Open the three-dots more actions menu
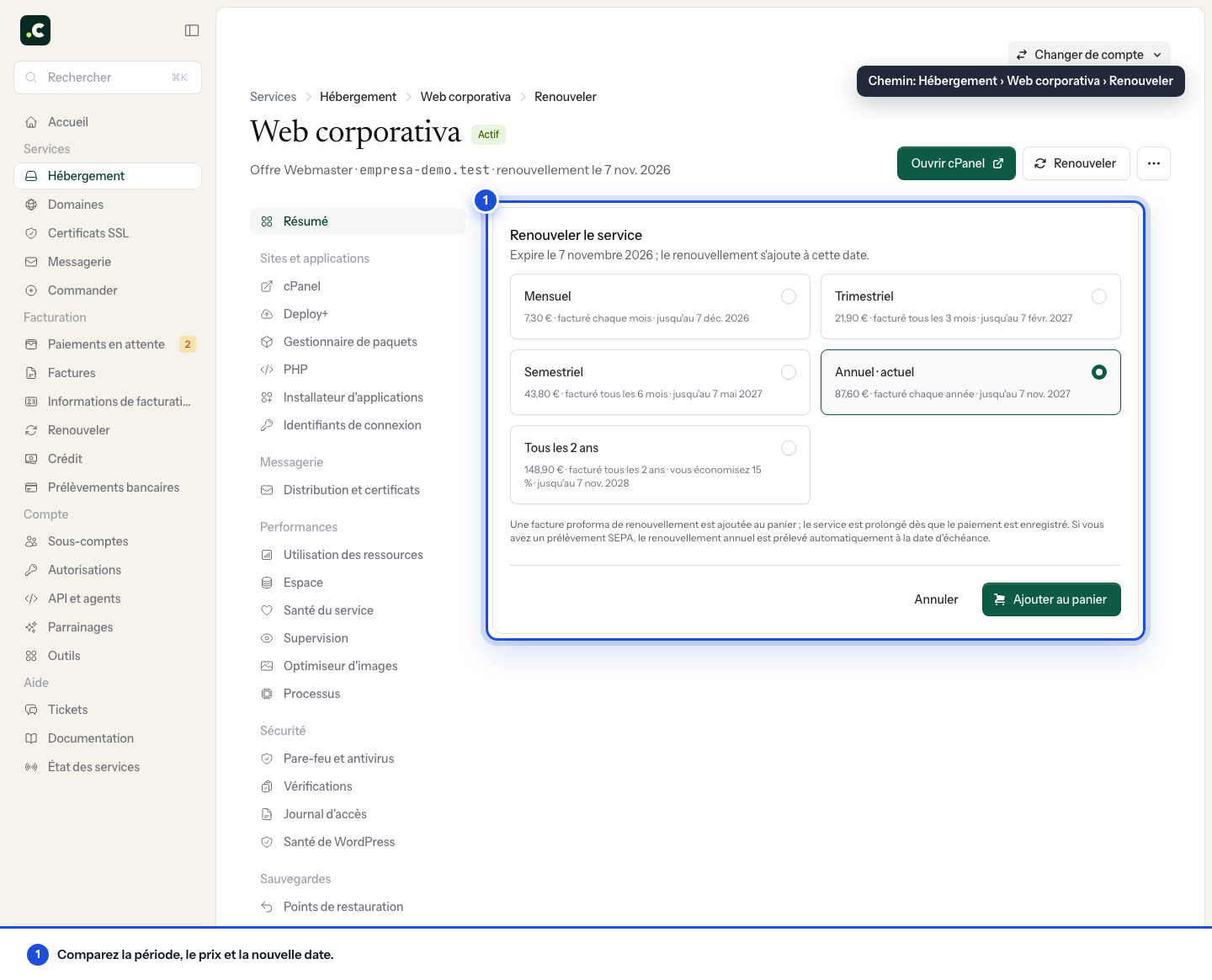The image size is (1212, 980). point(1154,163)
